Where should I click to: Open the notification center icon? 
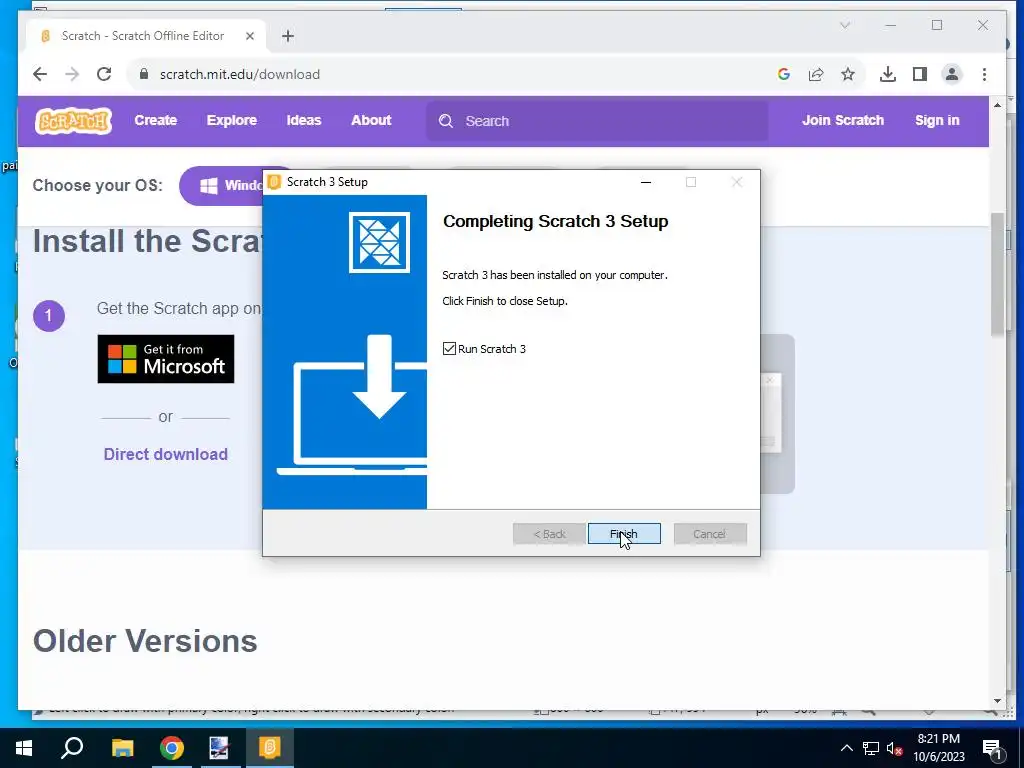coord(993,748)
